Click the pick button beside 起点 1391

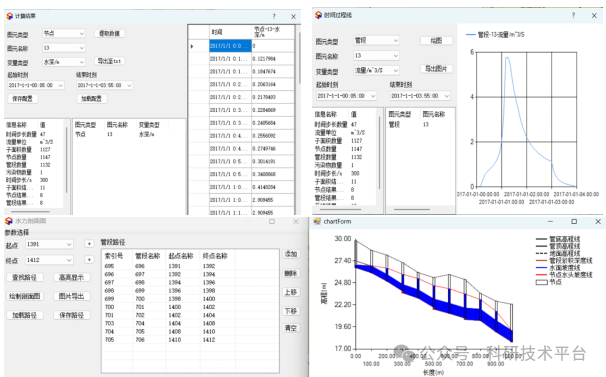pyautogui.click(x=89, y=244)
